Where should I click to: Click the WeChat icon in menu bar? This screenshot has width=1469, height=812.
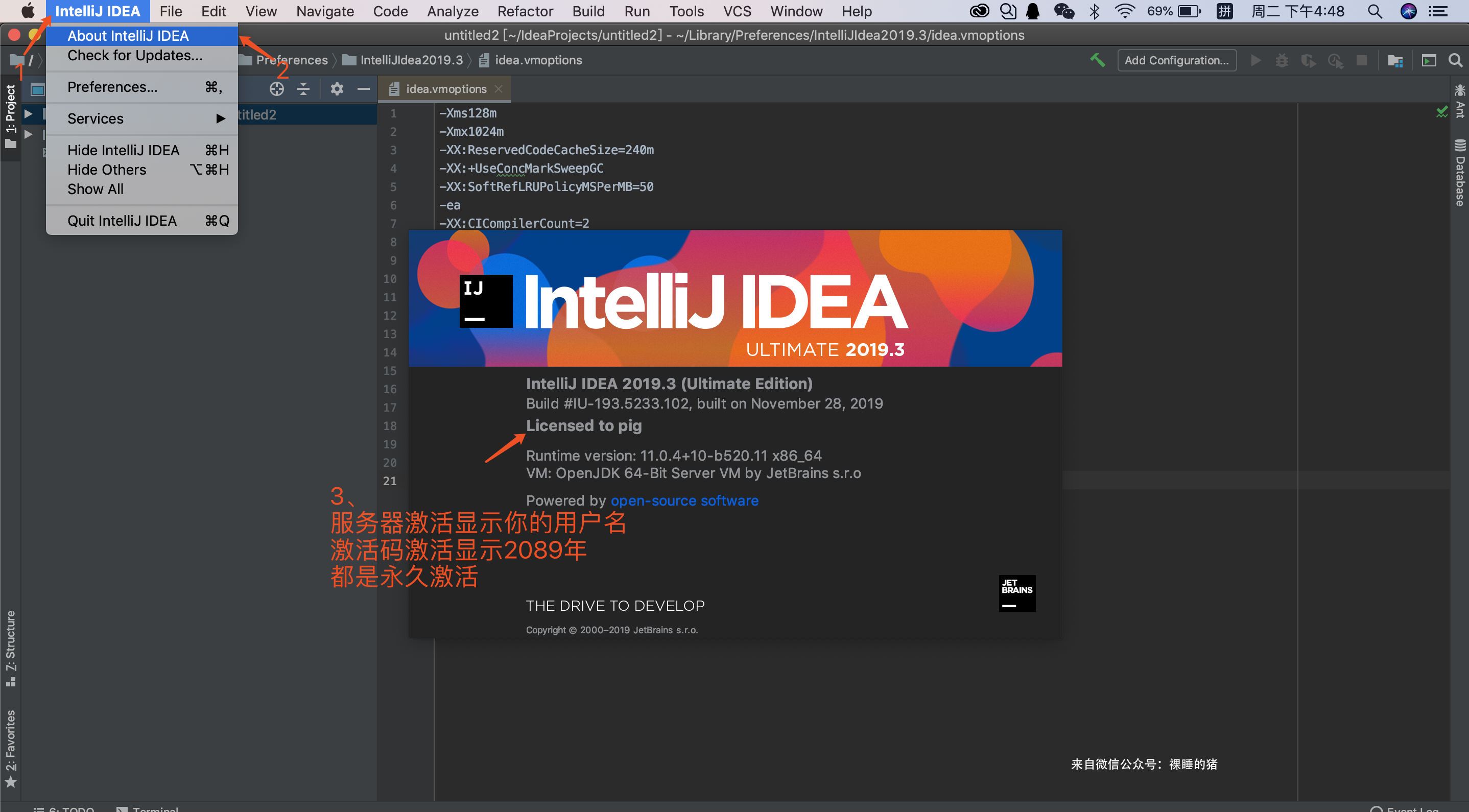coord(1063,11)
